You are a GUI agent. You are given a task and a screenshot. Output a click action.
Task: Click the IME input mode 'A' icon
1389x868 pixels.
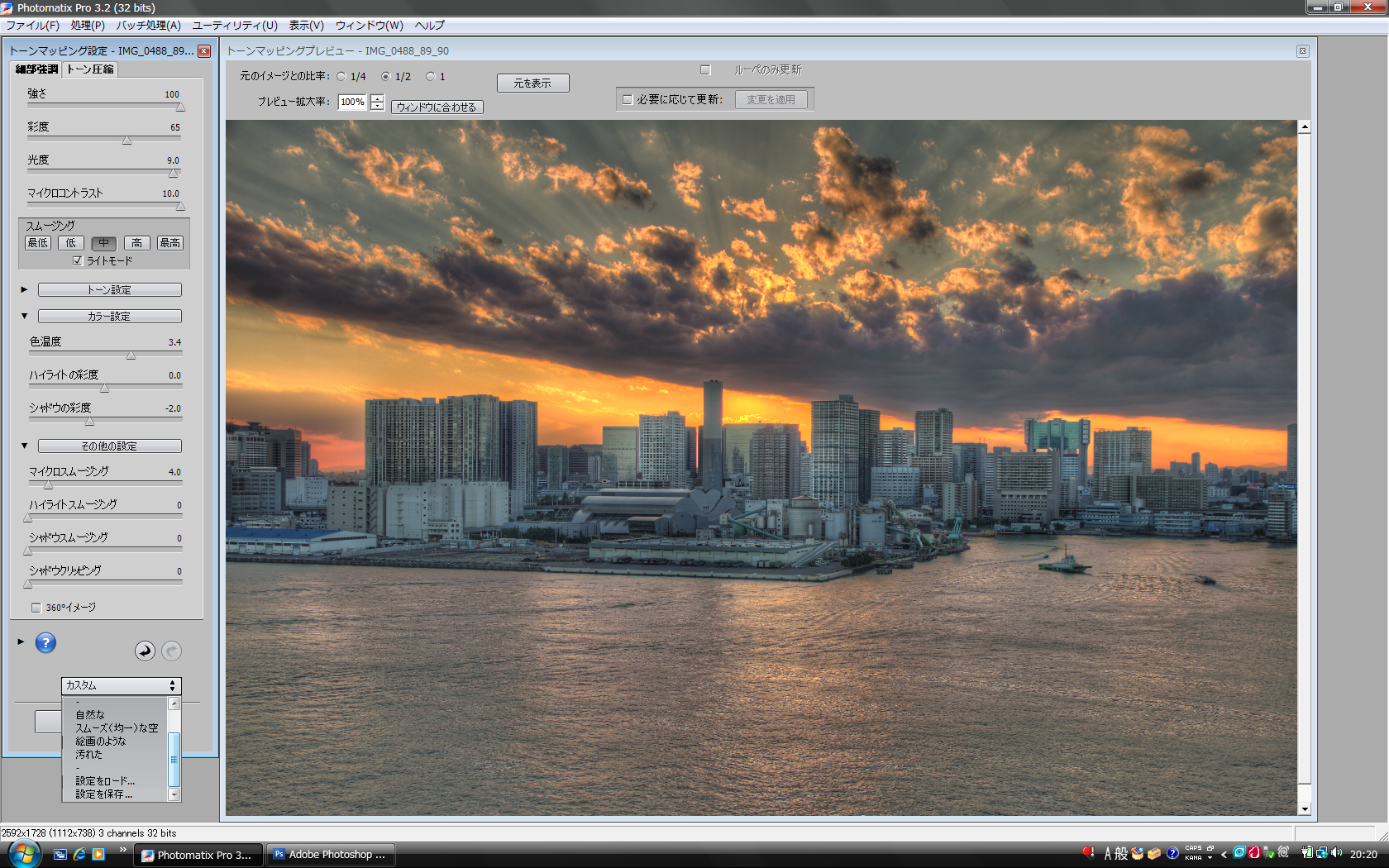tap(1108, 854)
